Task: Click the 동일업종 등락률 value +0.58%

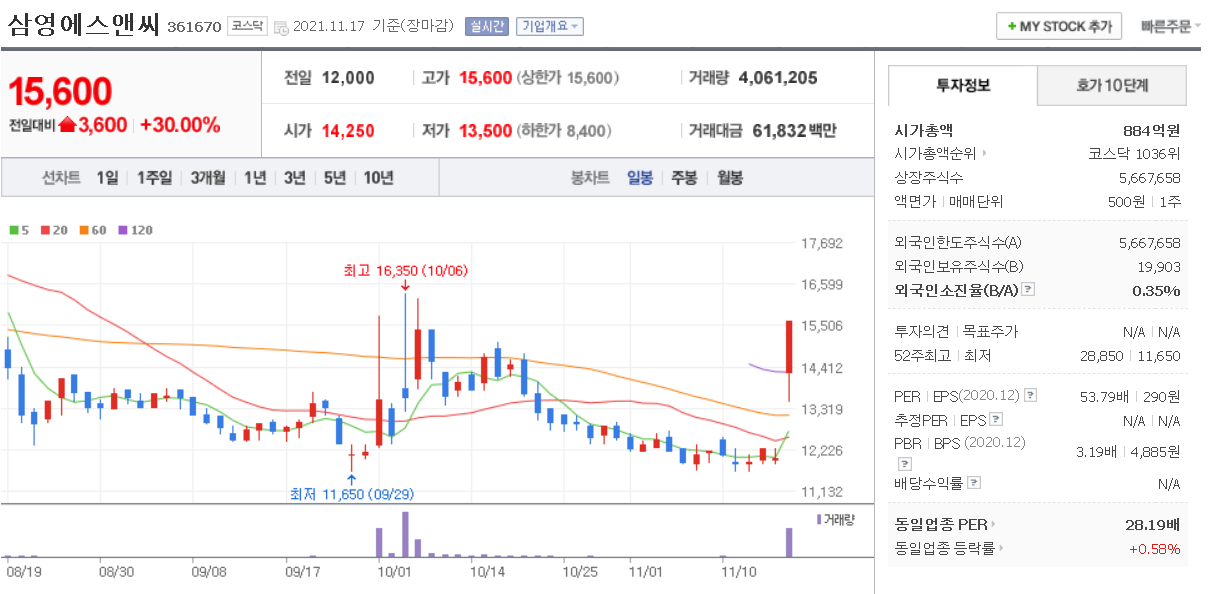Action: pos(1155,548)
